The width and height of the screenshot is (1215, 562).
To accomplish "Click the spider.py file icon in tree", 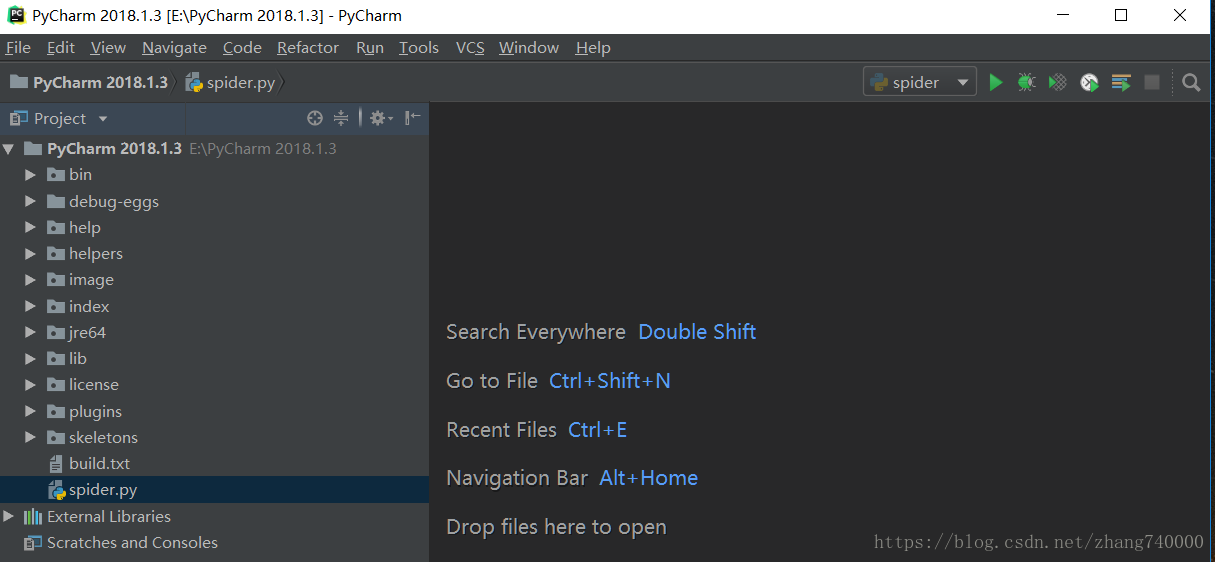I will point(56,490).
